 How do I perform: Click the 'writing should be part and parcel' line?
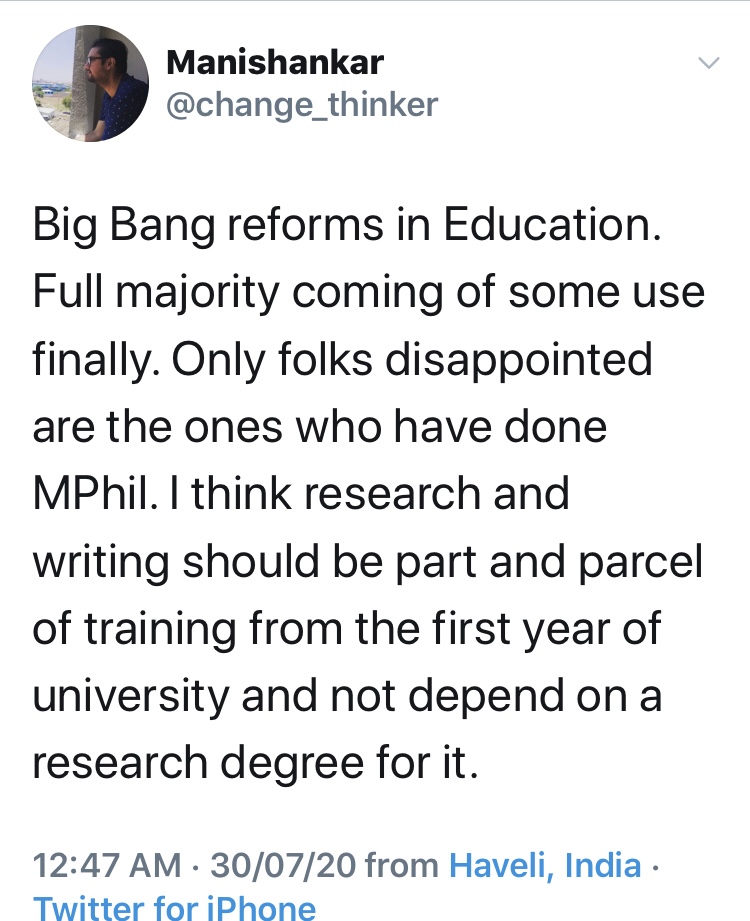[368, 562]
